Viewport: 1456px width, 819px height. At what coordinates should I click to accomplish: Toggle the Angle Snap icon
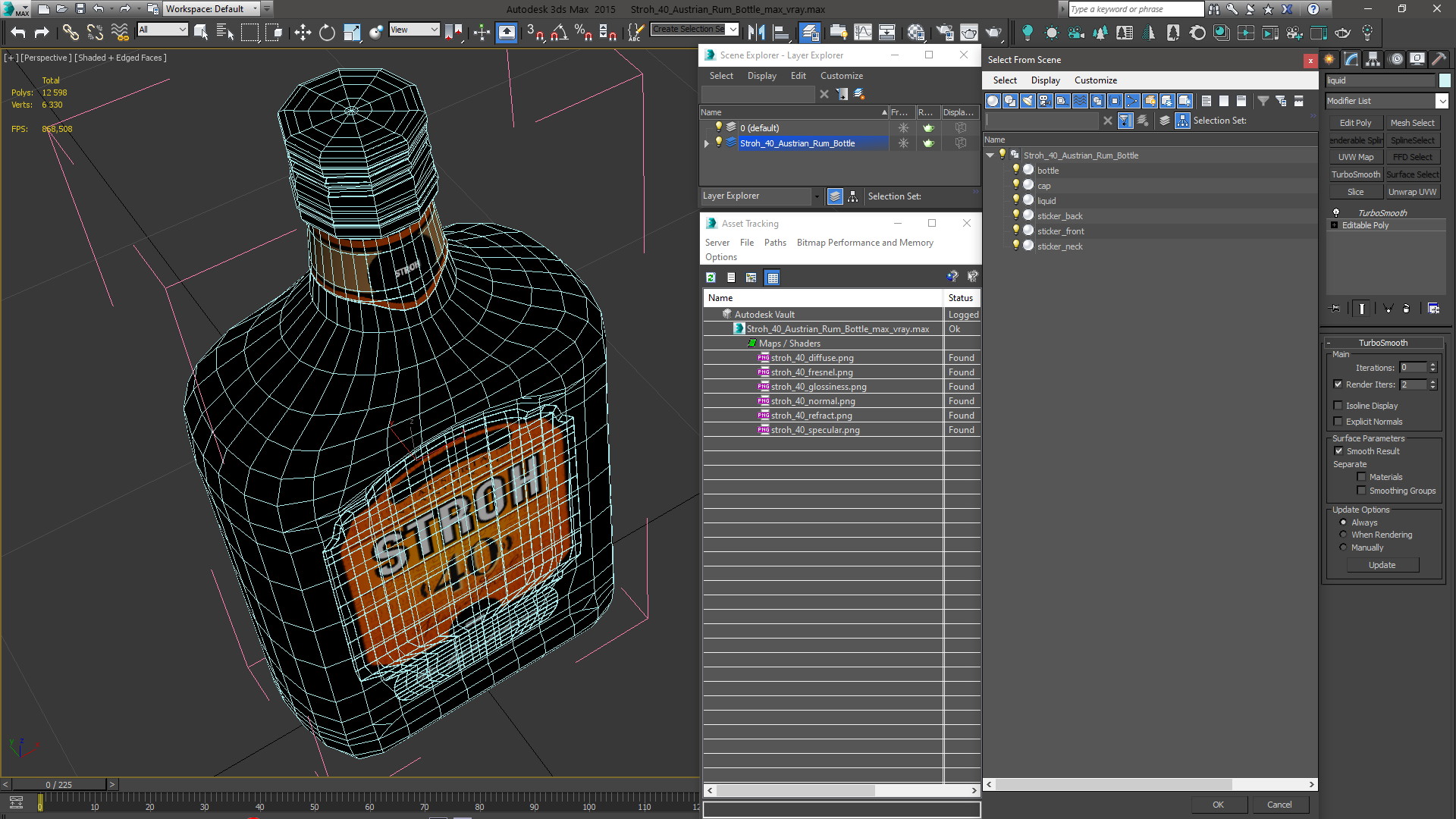point(559,32)
